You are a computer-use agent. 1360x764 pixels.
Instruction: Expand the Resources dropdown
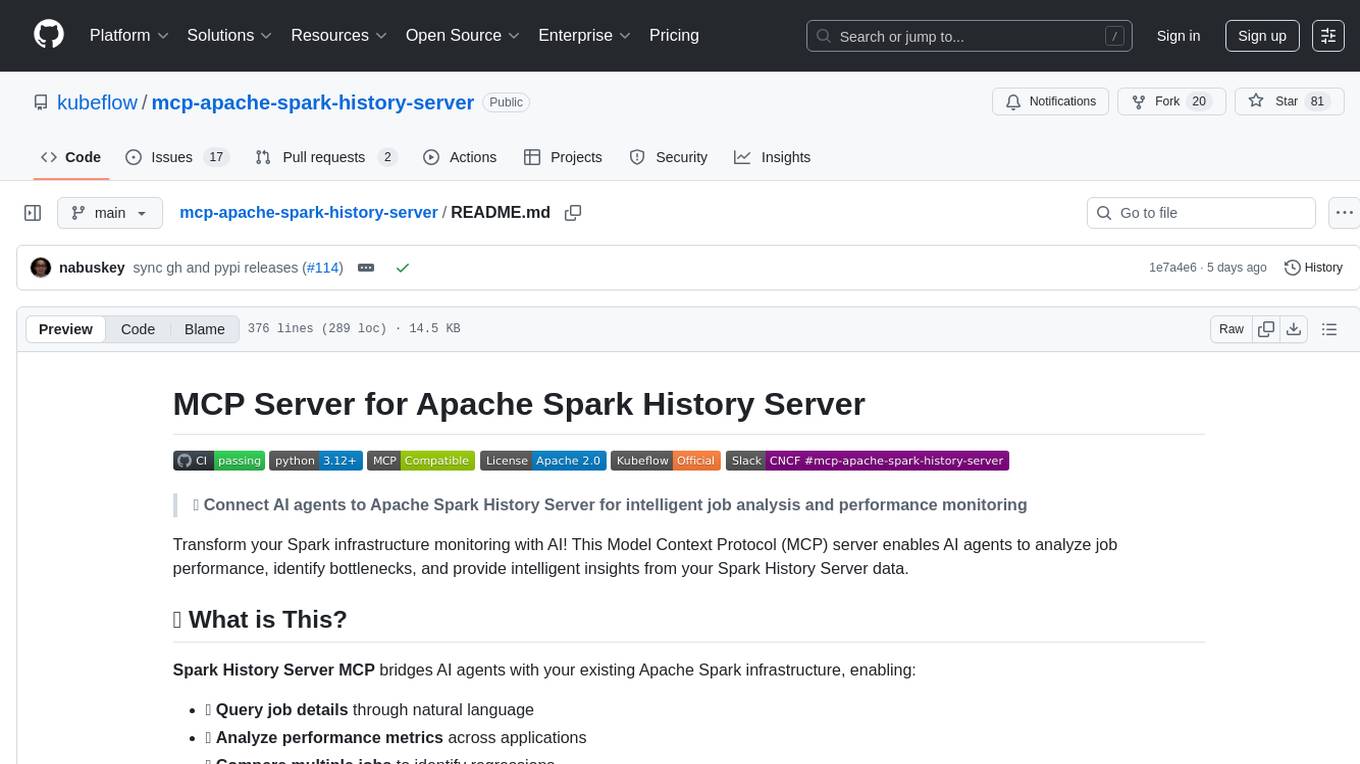(x=339, y=36)
